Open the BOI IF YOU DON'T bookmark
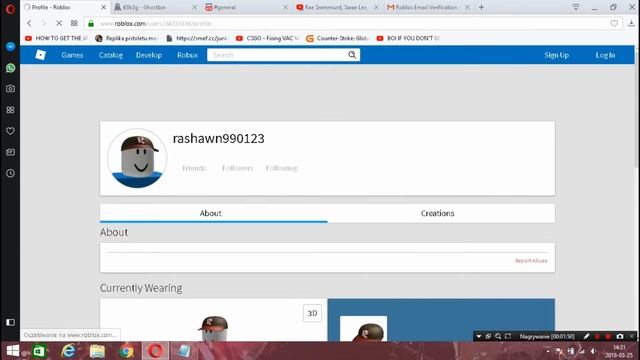The image size is (640, 360). tap(408, 38)
